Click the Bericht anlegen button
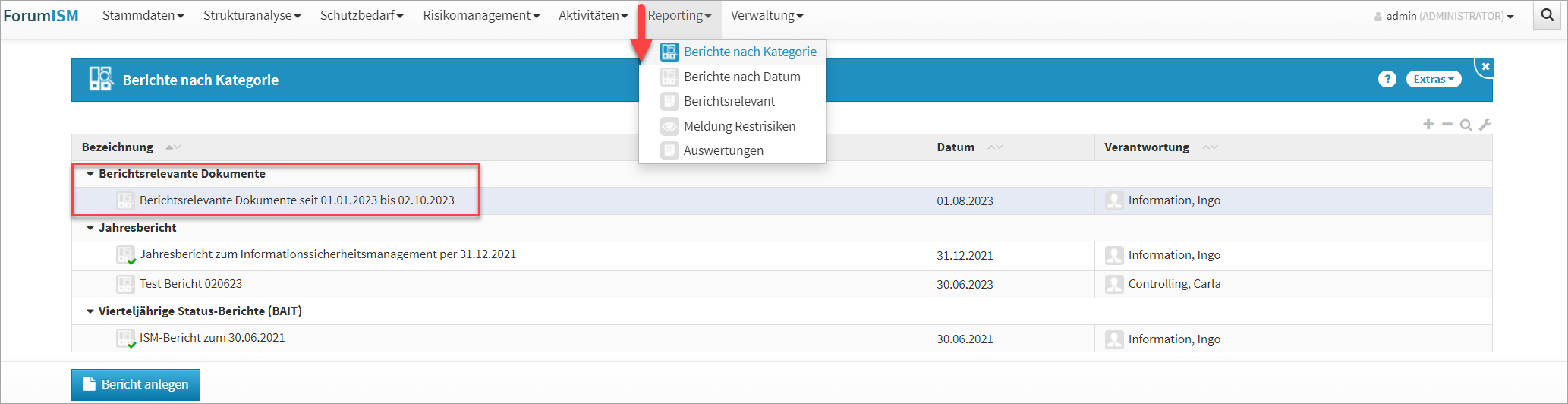This screenshot has height=404, width=1568. pos(136,384)
